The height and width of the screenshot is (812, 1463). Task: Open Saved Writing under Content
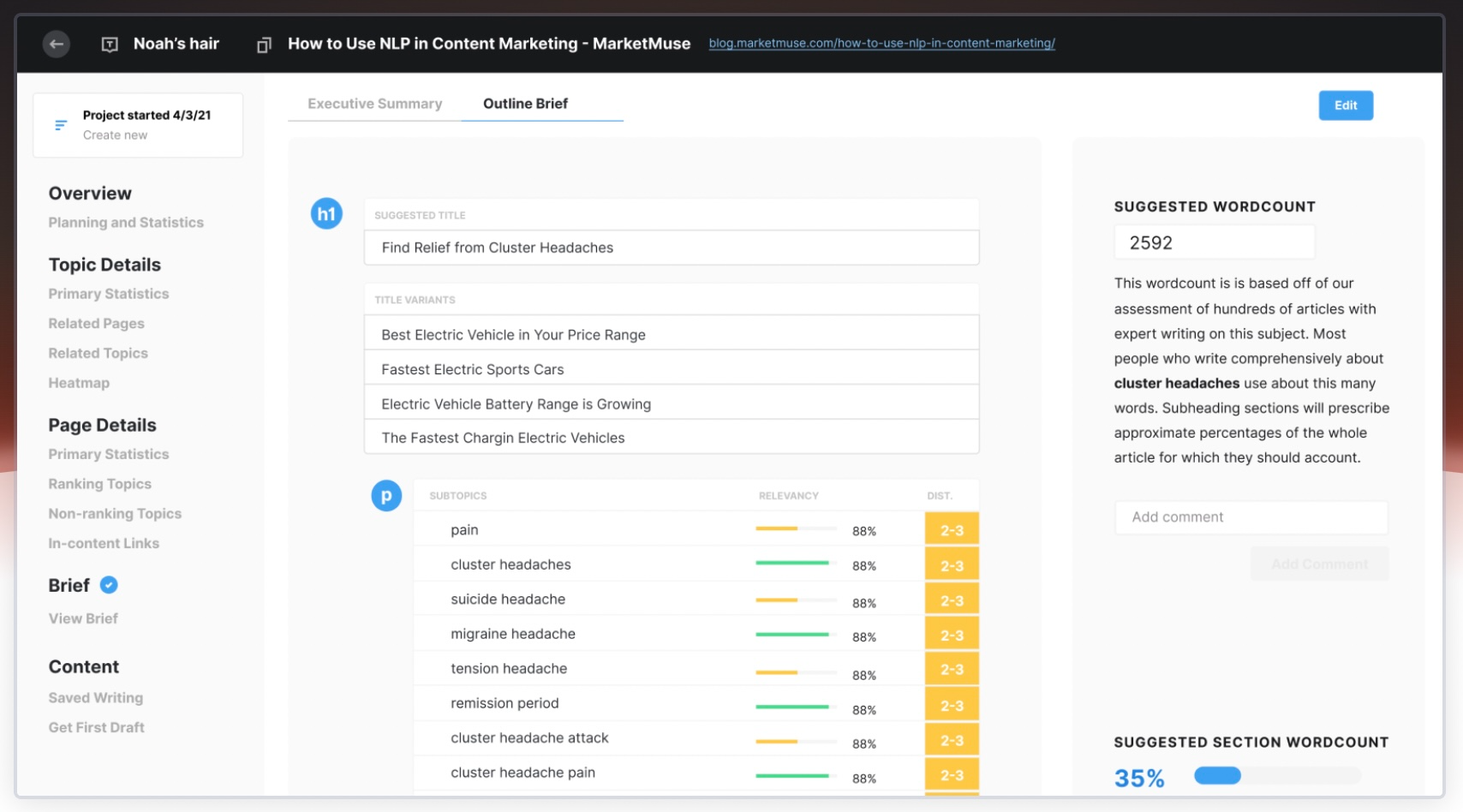coord(96,698)
